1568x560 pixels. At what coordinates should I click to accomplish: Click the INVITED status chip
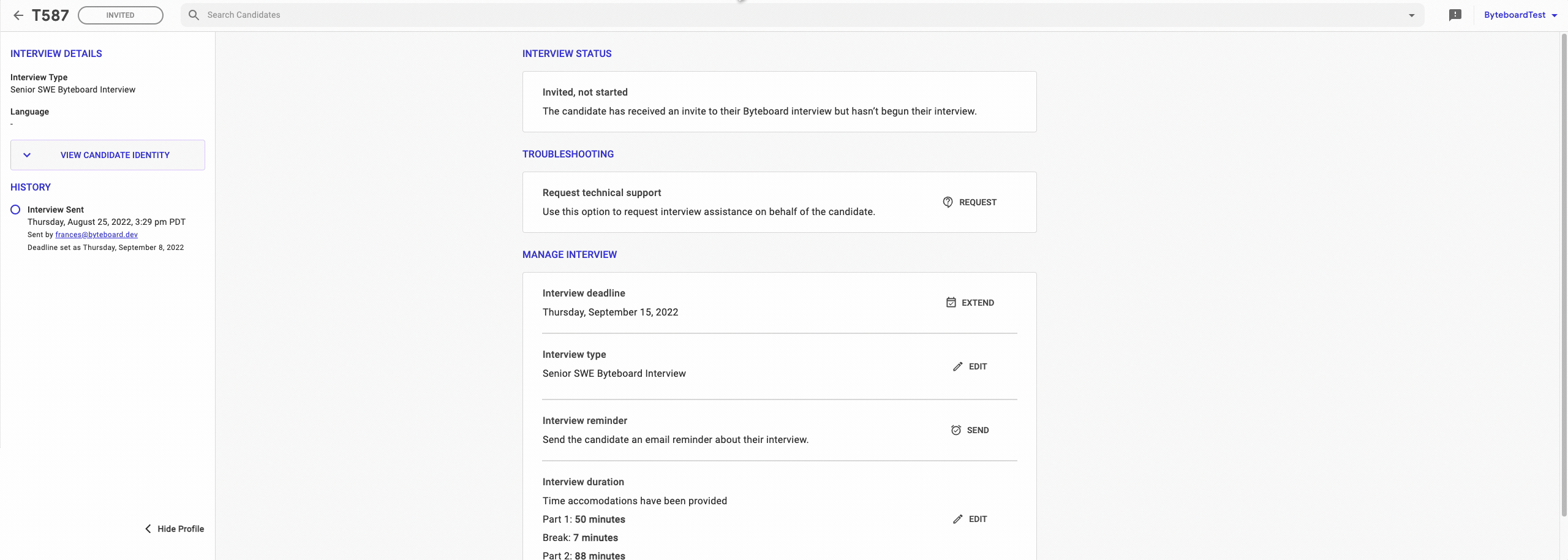[121, 15]
